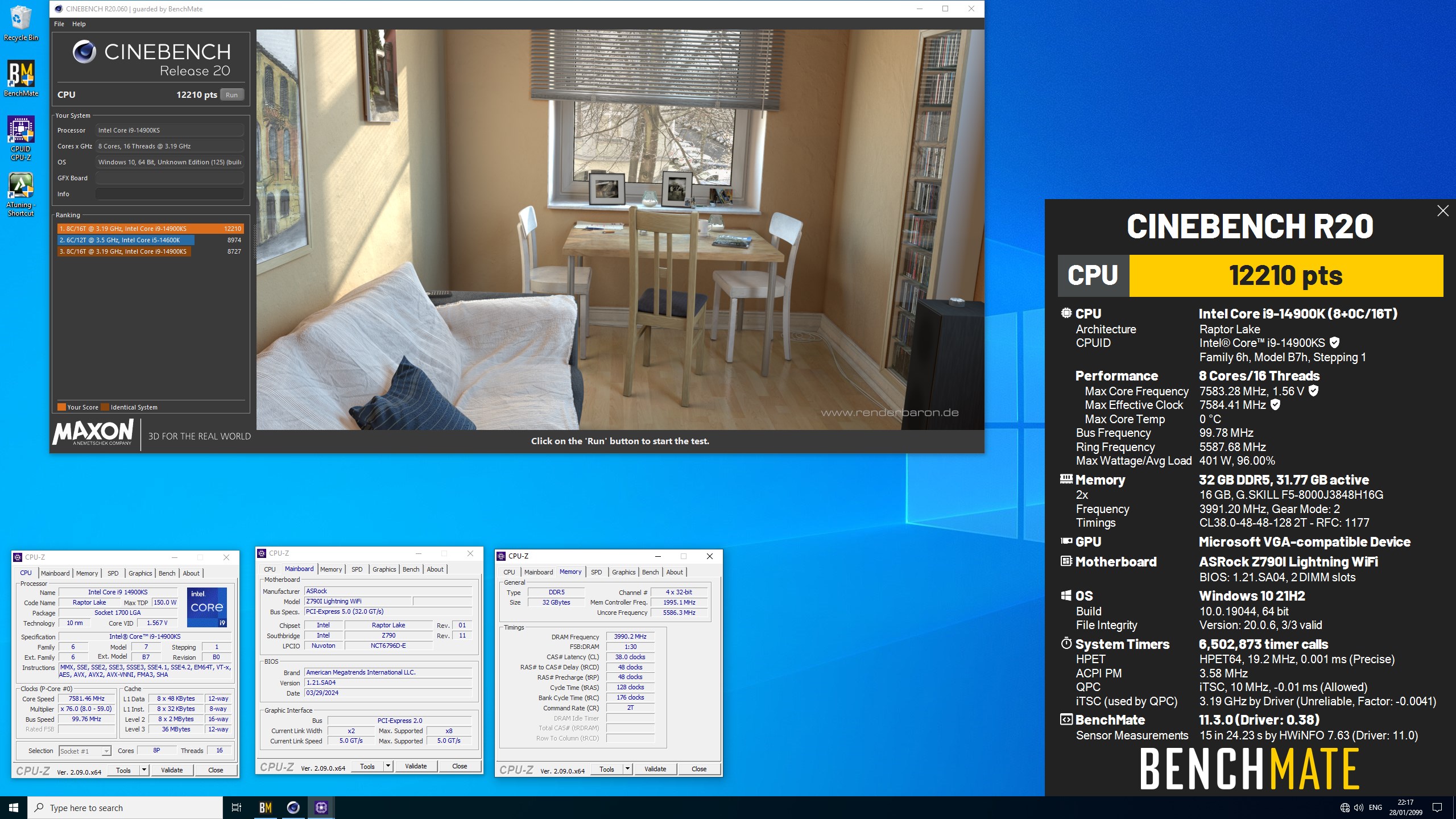Select ranking row 3 with 8727 score
This screenshot has height=819, width=1456.
[x=151, y=251]
